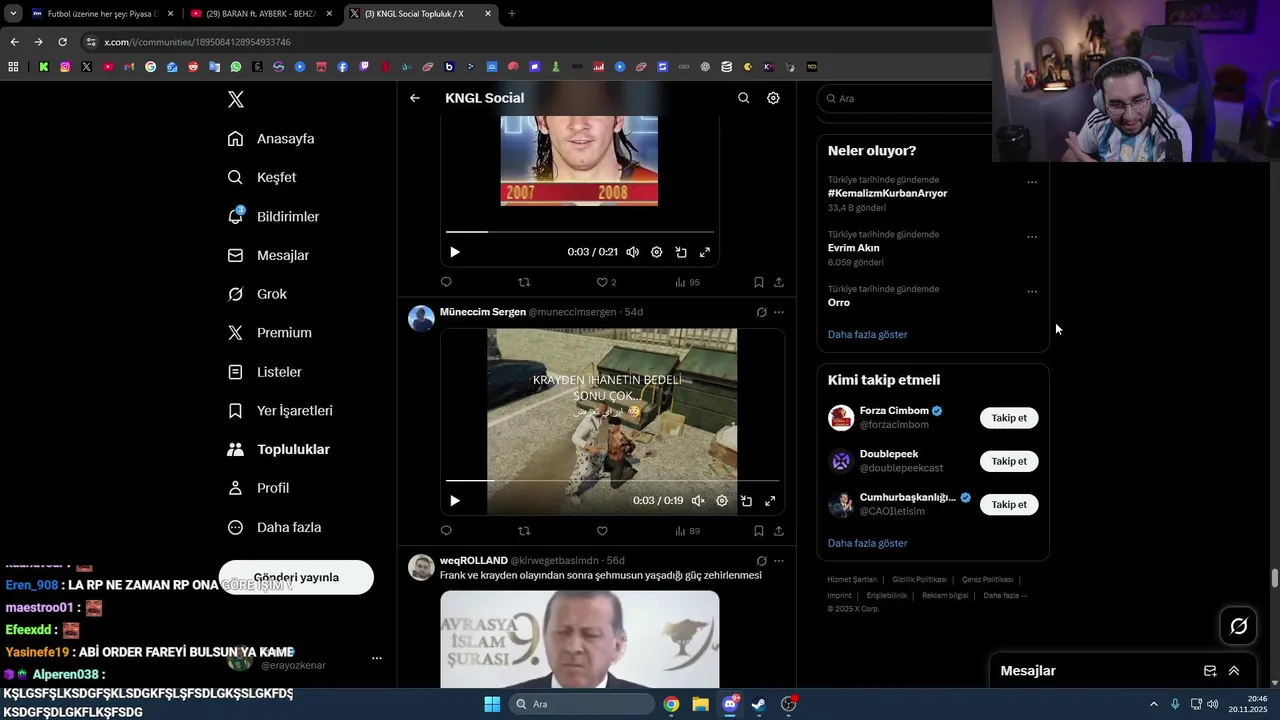
Task: Bookmark the post with 95 views
Action: pyautogui.click(x=759, y=283)
